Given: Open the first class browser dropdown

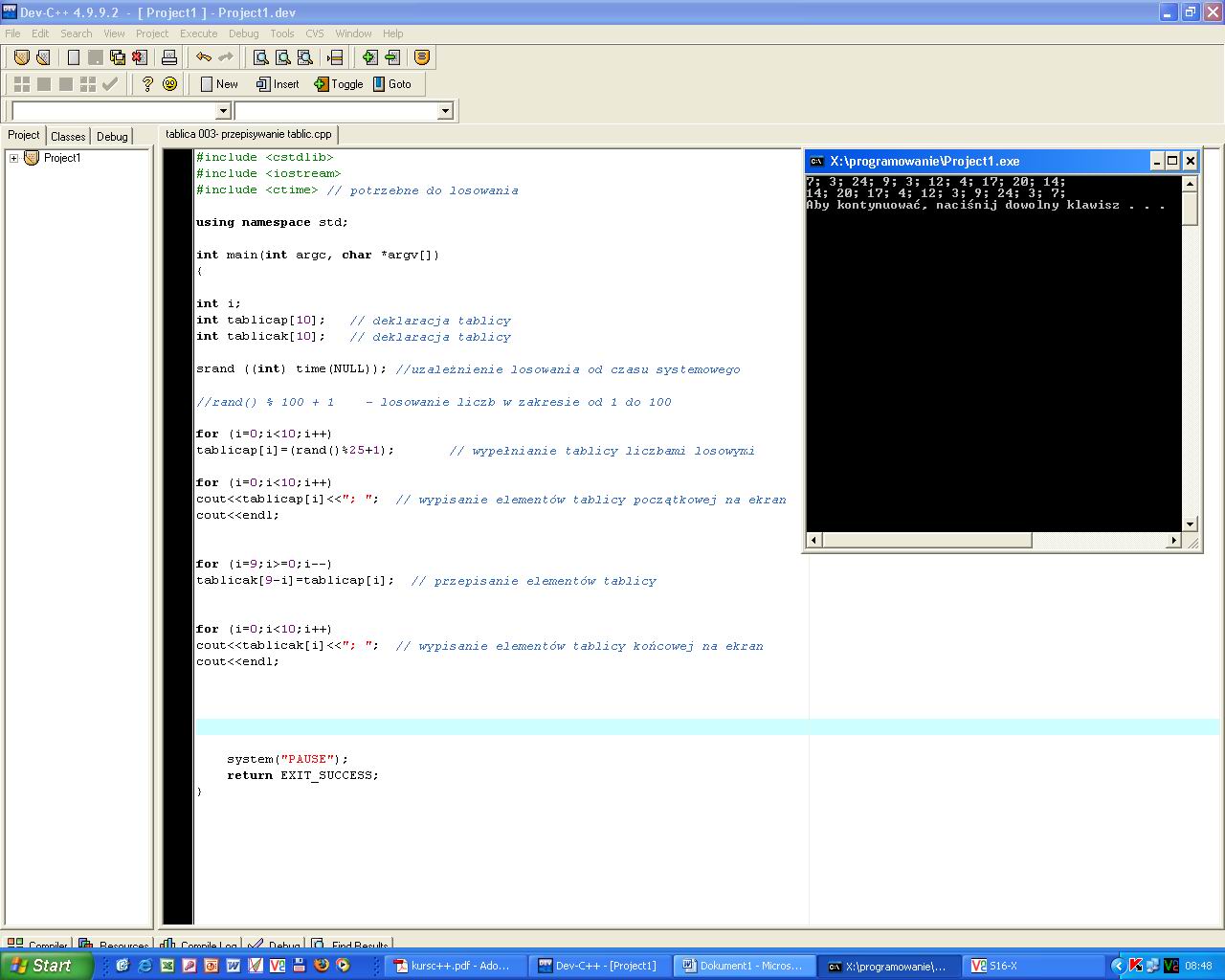Looking at the screenshot, I should 222,111.
